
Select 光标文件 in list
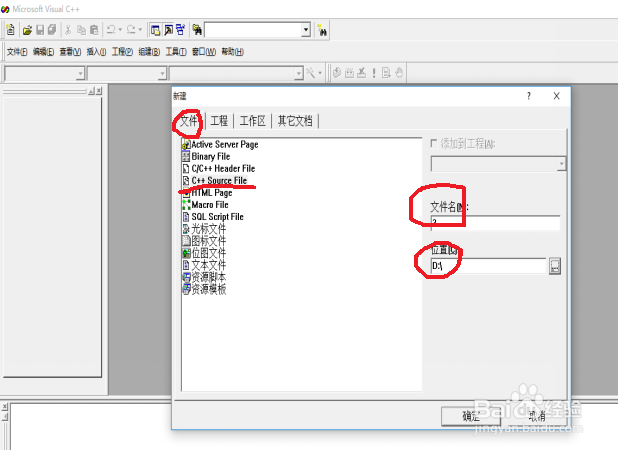(x=204, y=229)
